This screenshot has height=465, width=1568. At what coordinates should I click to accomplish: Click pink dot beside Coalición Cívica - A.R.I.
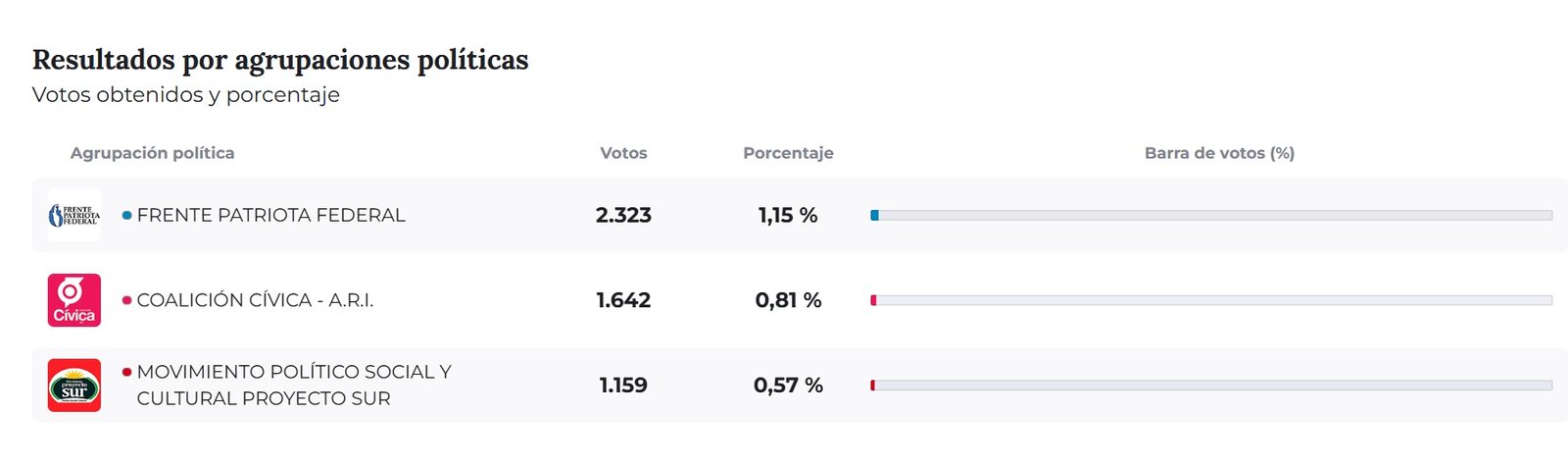(127, 300)
